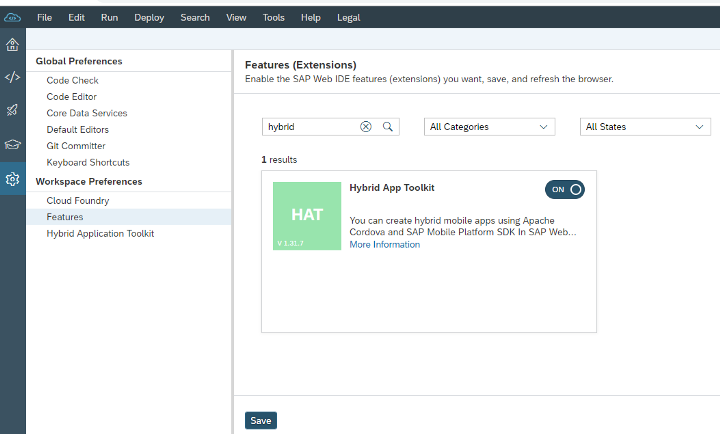The image size is (720, 434).
Task: Open the More Information link
Action: 384,245
